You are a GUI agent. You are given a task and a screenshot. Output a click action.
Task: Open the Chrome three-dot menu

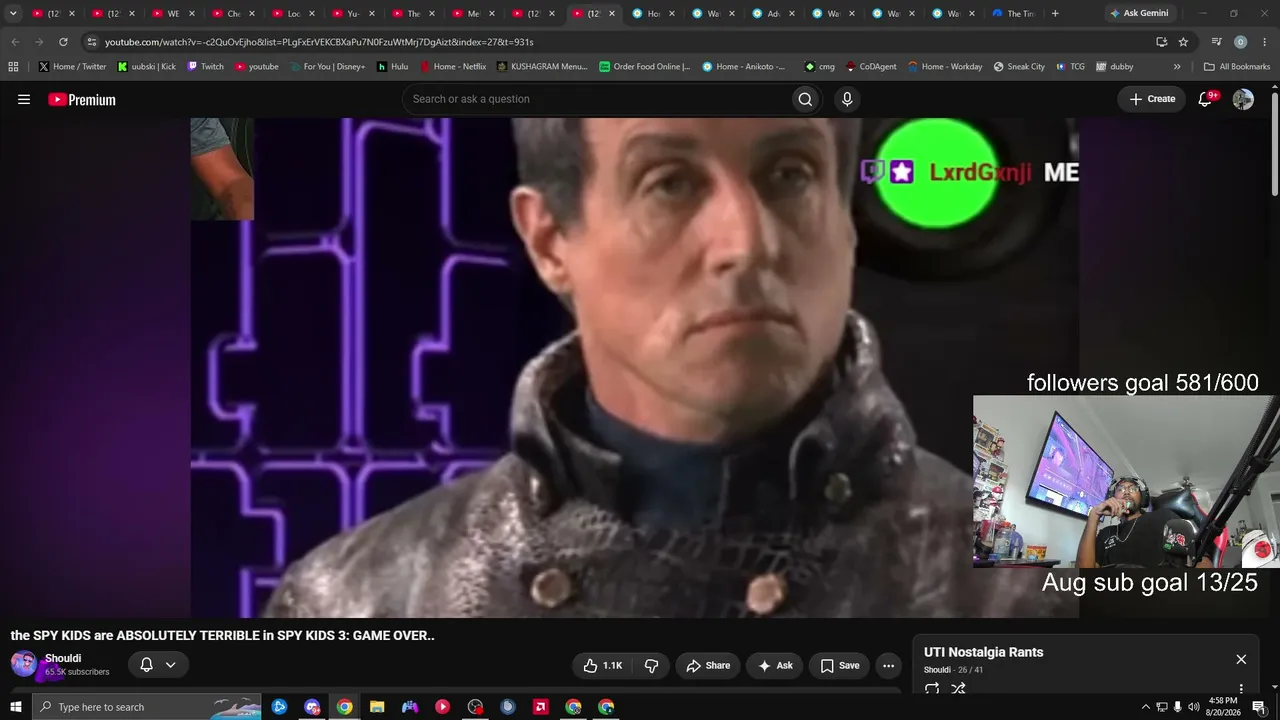click(x=1264, y=42)
